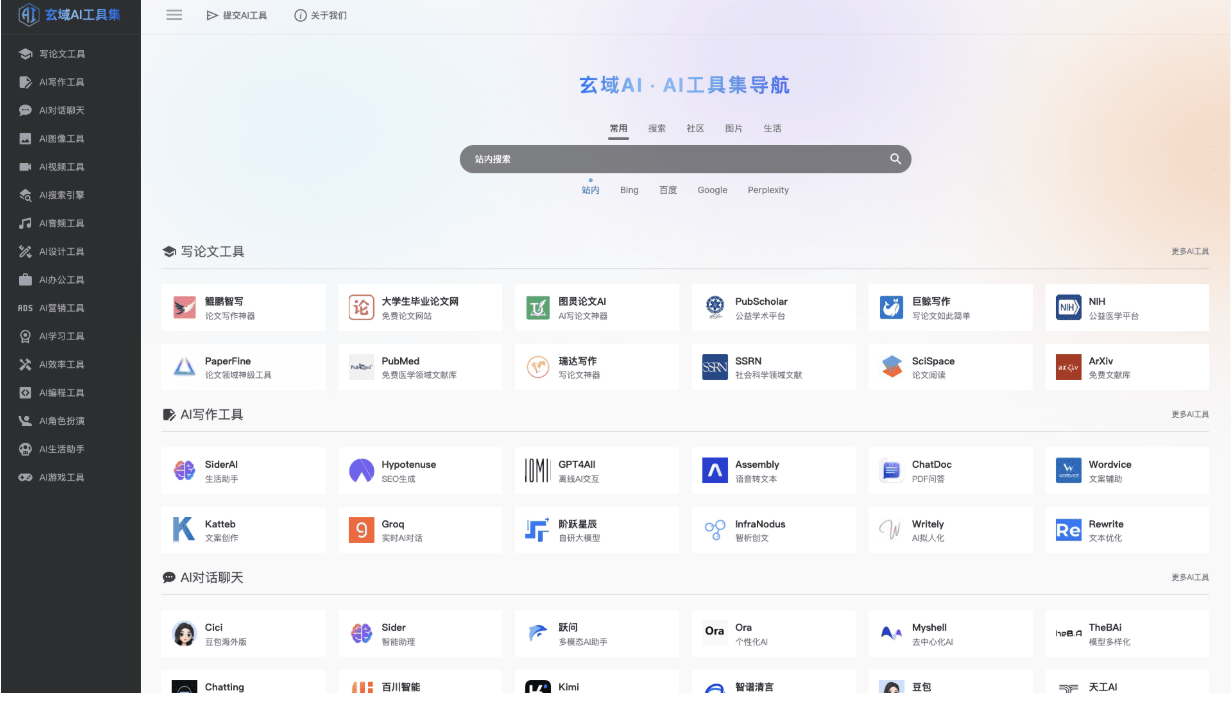Click 提交AI工具 link
1231x720 pixels.
[237, 15]
